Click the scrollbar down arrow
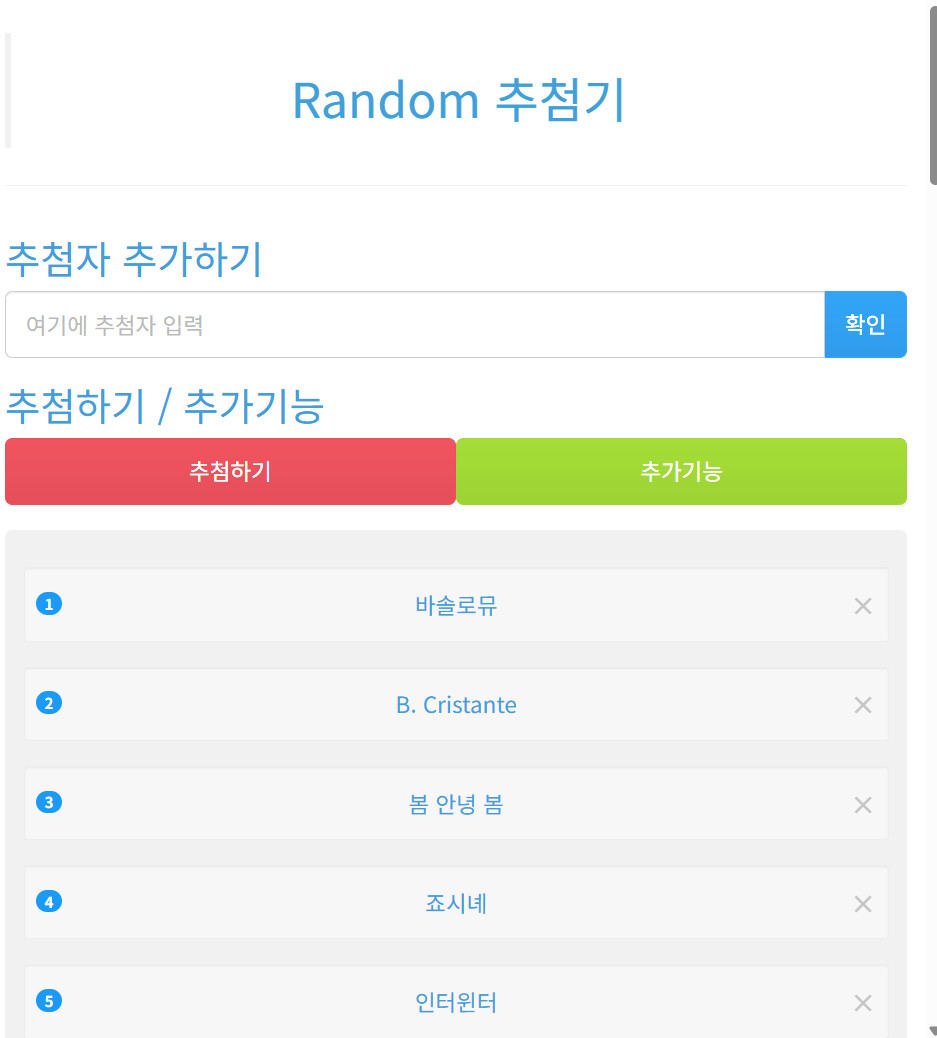 click(x=932, y=1030)
